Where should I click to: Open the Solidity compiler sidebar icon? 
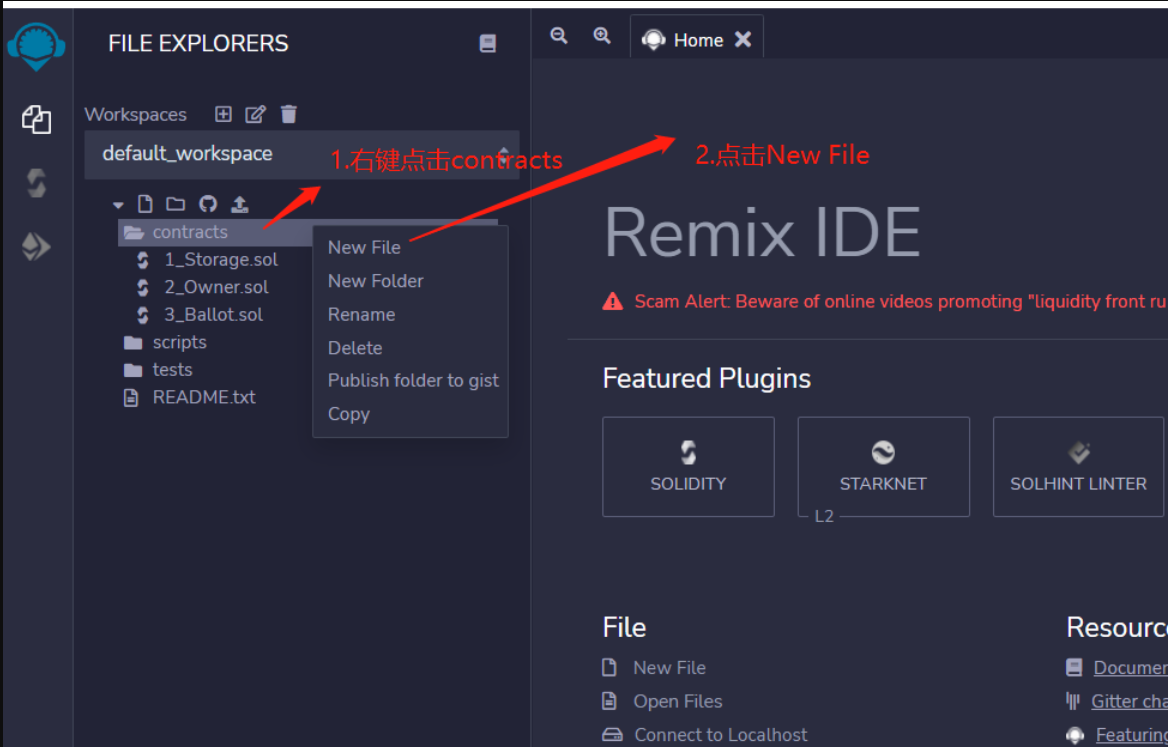(36, 182)
